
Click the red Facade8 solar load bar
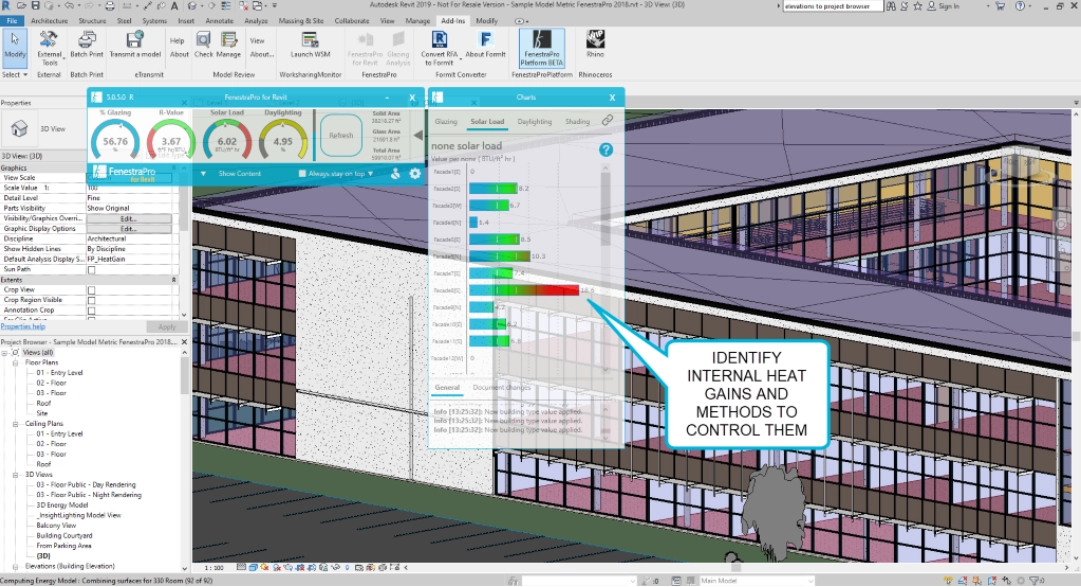524,290
